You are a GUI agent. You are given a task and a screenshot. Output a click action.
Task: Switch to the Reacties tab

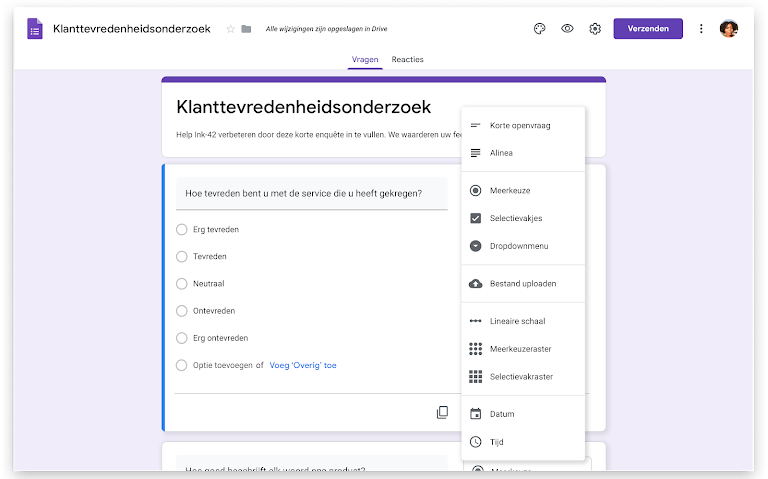coord(407,60)
